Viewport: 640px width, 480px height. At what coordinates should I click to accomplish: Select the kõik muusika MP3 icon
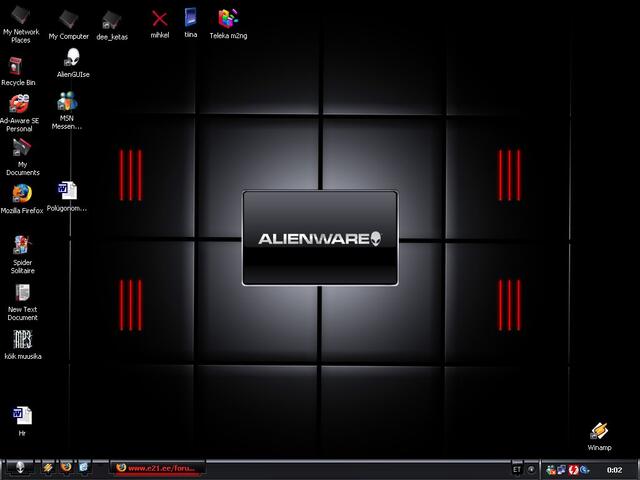(x=23, y=344)
